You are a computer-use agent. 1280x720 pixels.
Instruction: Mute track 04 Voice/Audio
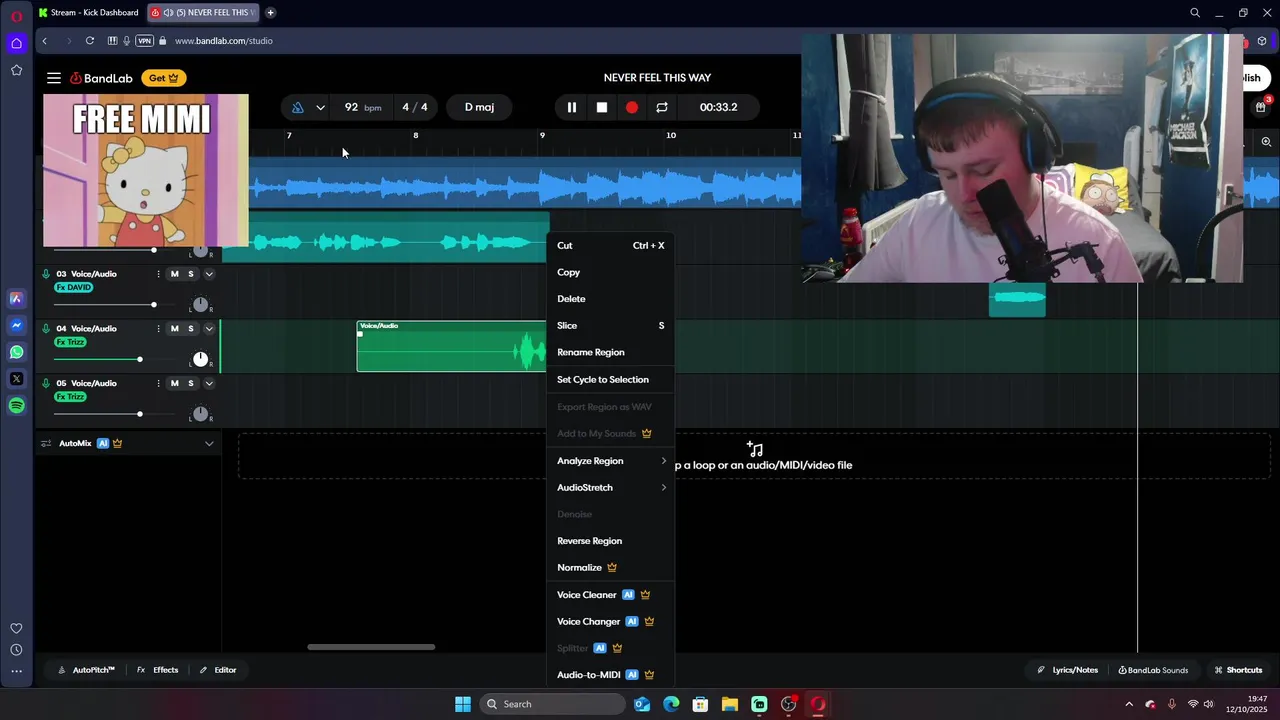point(175,329)
